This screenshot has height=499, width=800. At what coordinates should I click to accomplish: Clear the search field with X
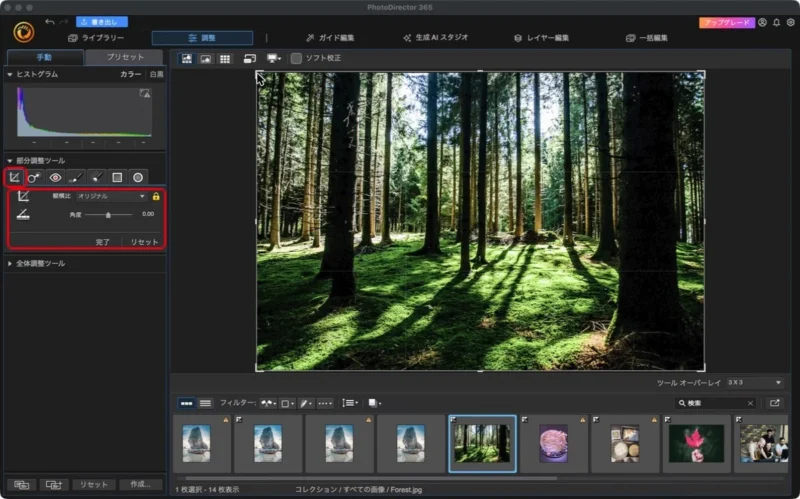(x=751, y=404)
